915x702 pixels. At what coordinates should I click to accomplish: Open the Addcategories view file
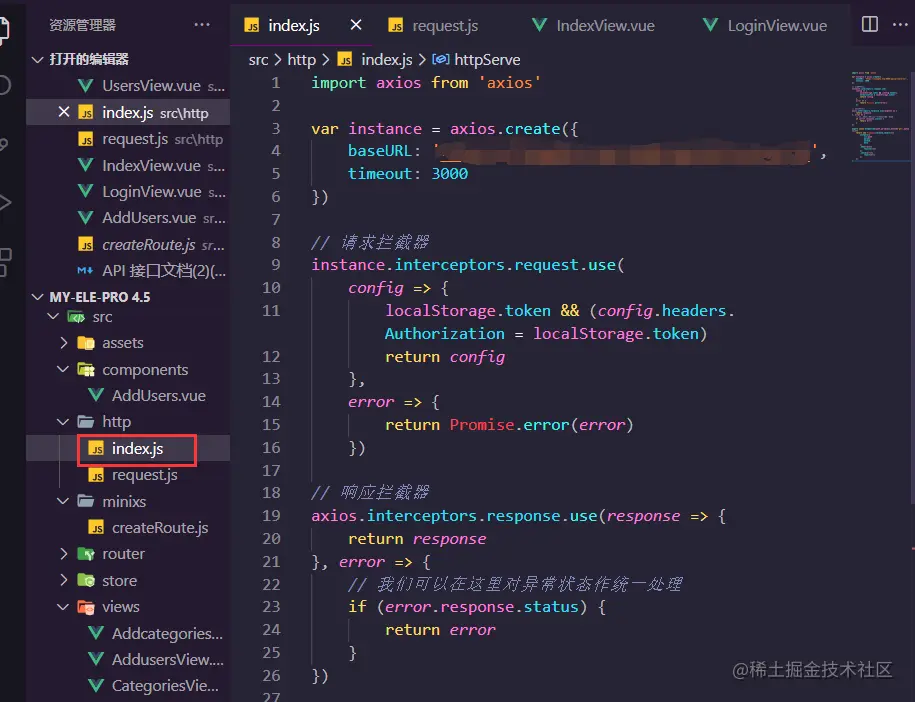128,633
